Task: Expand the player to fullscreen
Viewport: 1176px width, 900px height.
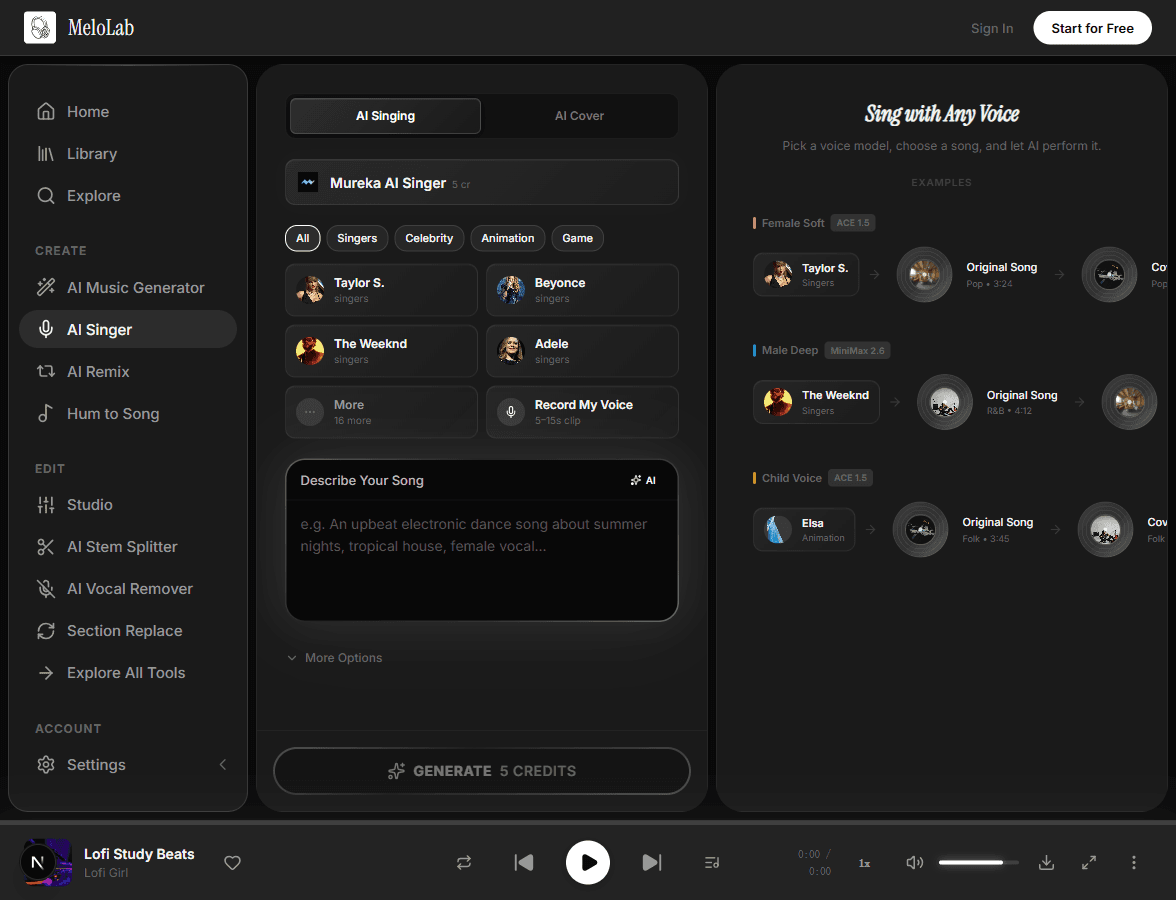Action: click(1089, 862)
